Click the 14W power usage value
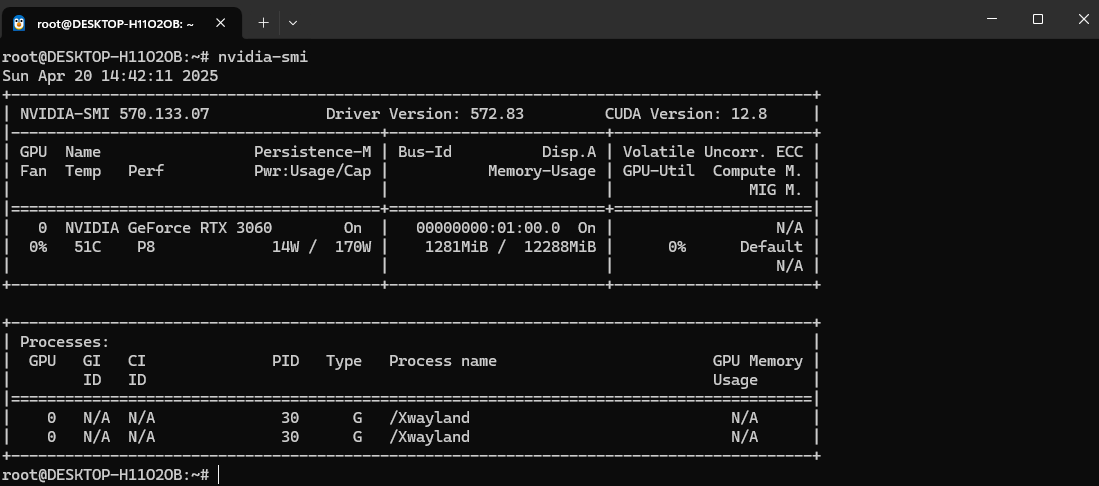Viewport: 1099px width, 486px height. (285, 247)
